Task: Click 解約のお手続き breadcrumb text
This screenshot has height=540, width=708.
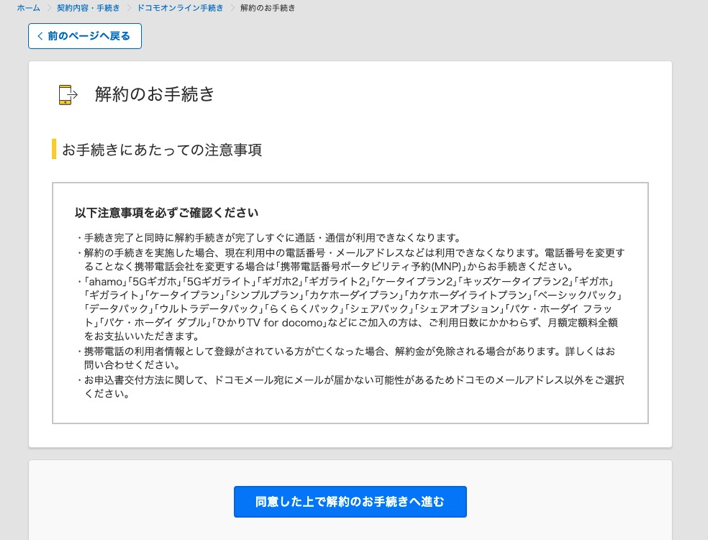Action: 268,8
